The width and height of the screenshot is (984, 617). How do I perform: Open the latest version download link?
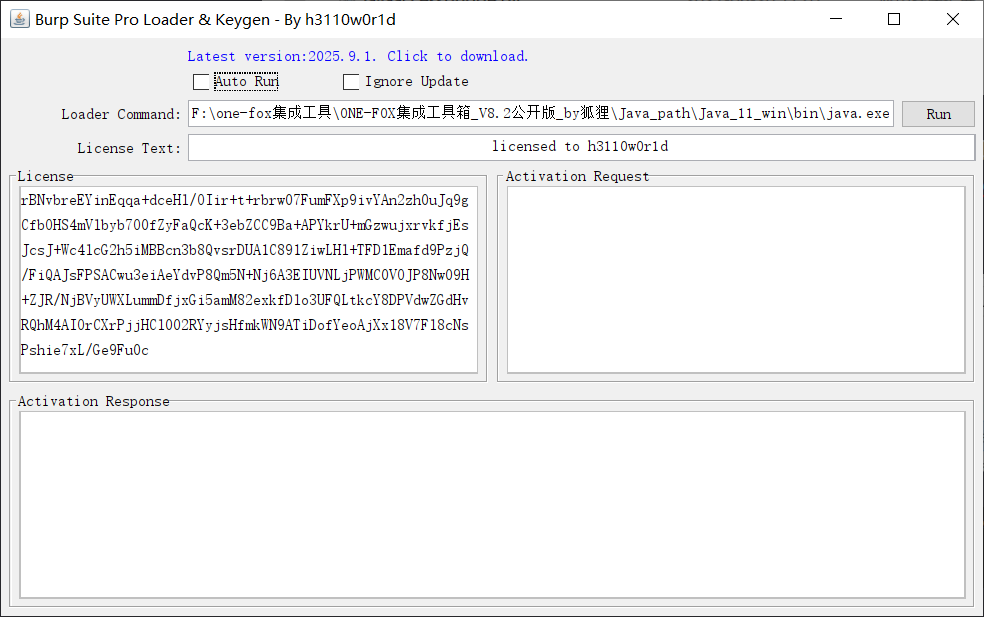click(358, 56)
